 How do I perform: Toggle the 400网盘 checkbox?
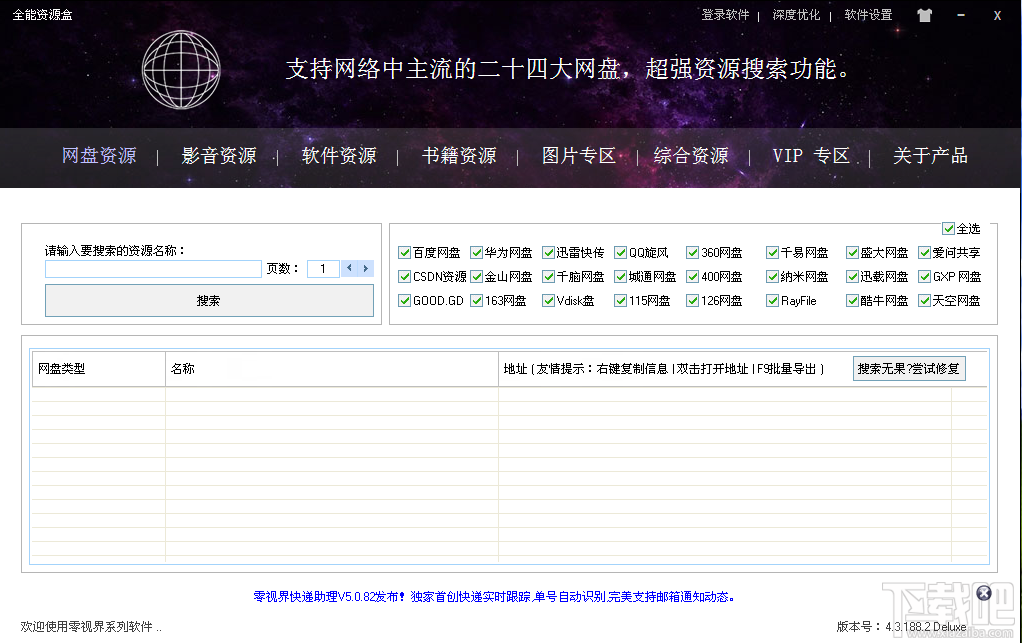tap(692, 277)
